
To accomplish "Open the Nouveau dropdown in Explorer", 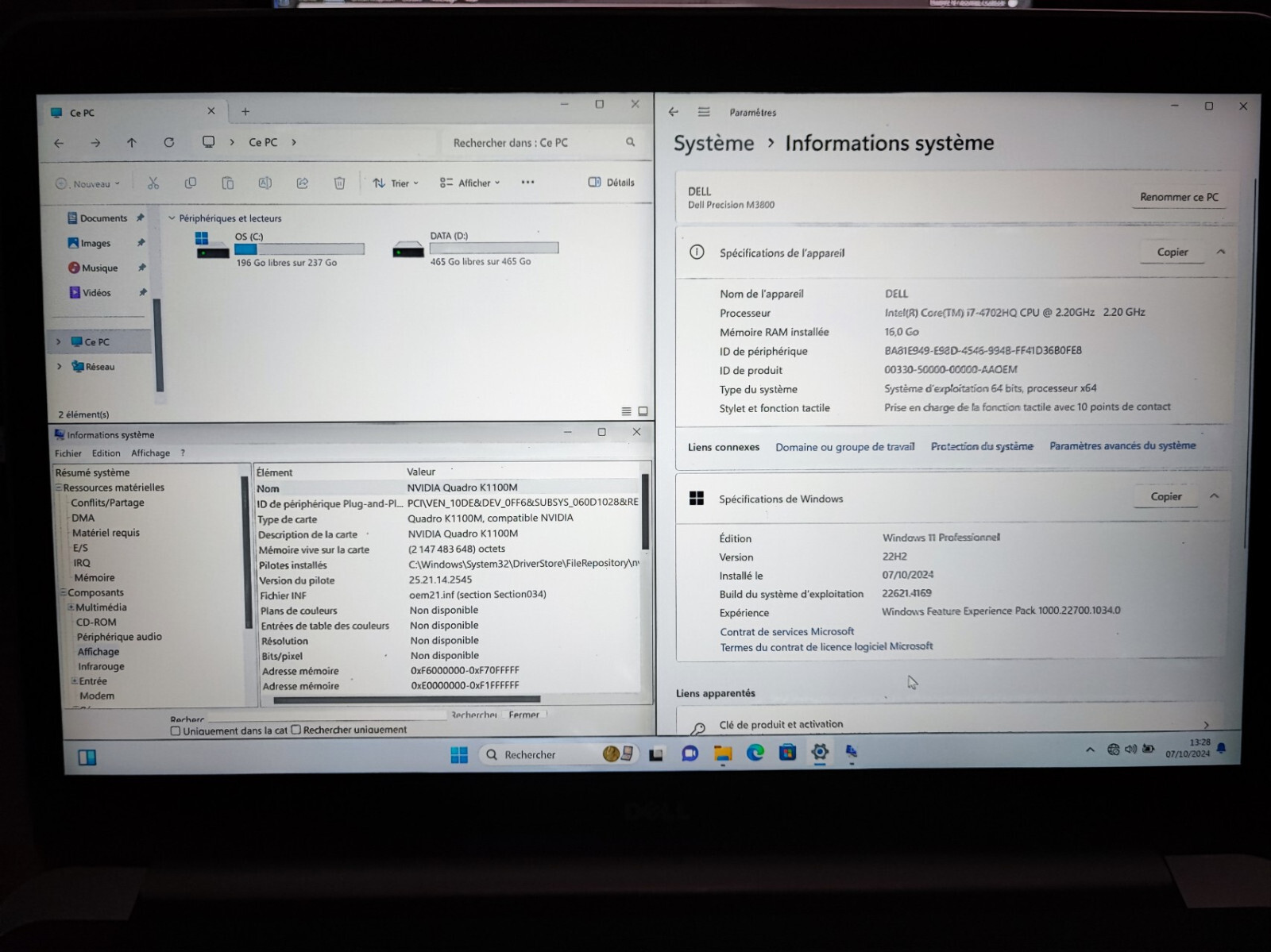I will (x=87, y=184).
